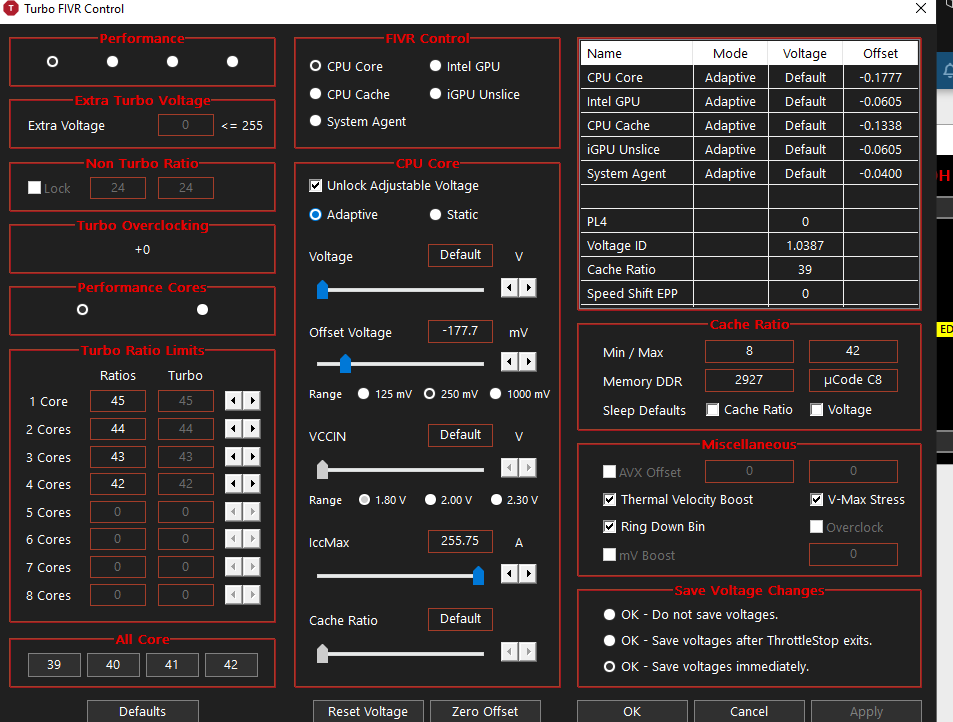Uncheck Ring Down Bin
This screenshot has height=722, width=953.
click(x=609, y=526)
